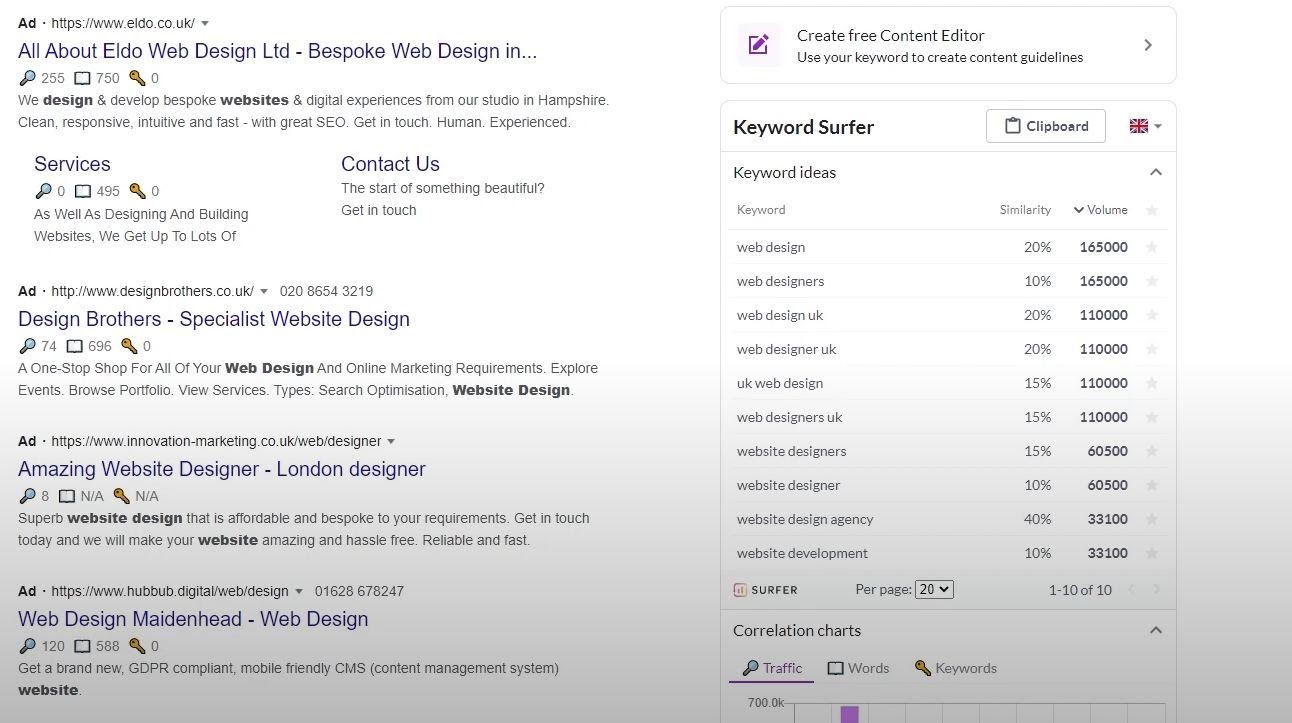Go to previous page of keyword ideas

pyautogui.click(x=1132, y=590)
